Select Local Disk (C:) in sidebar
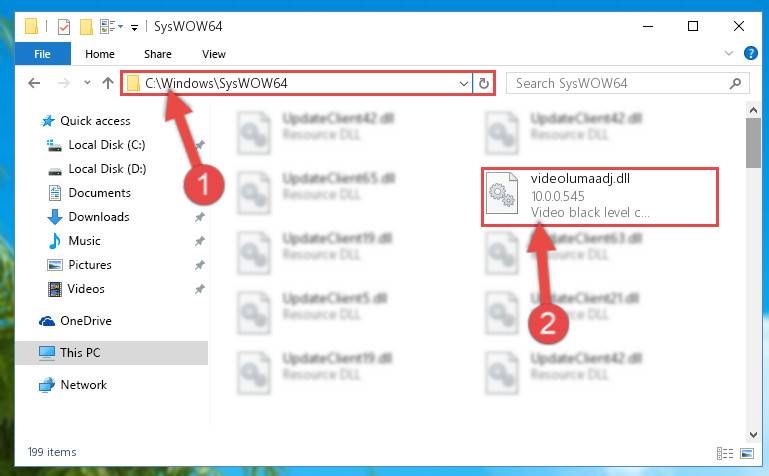 107,145
